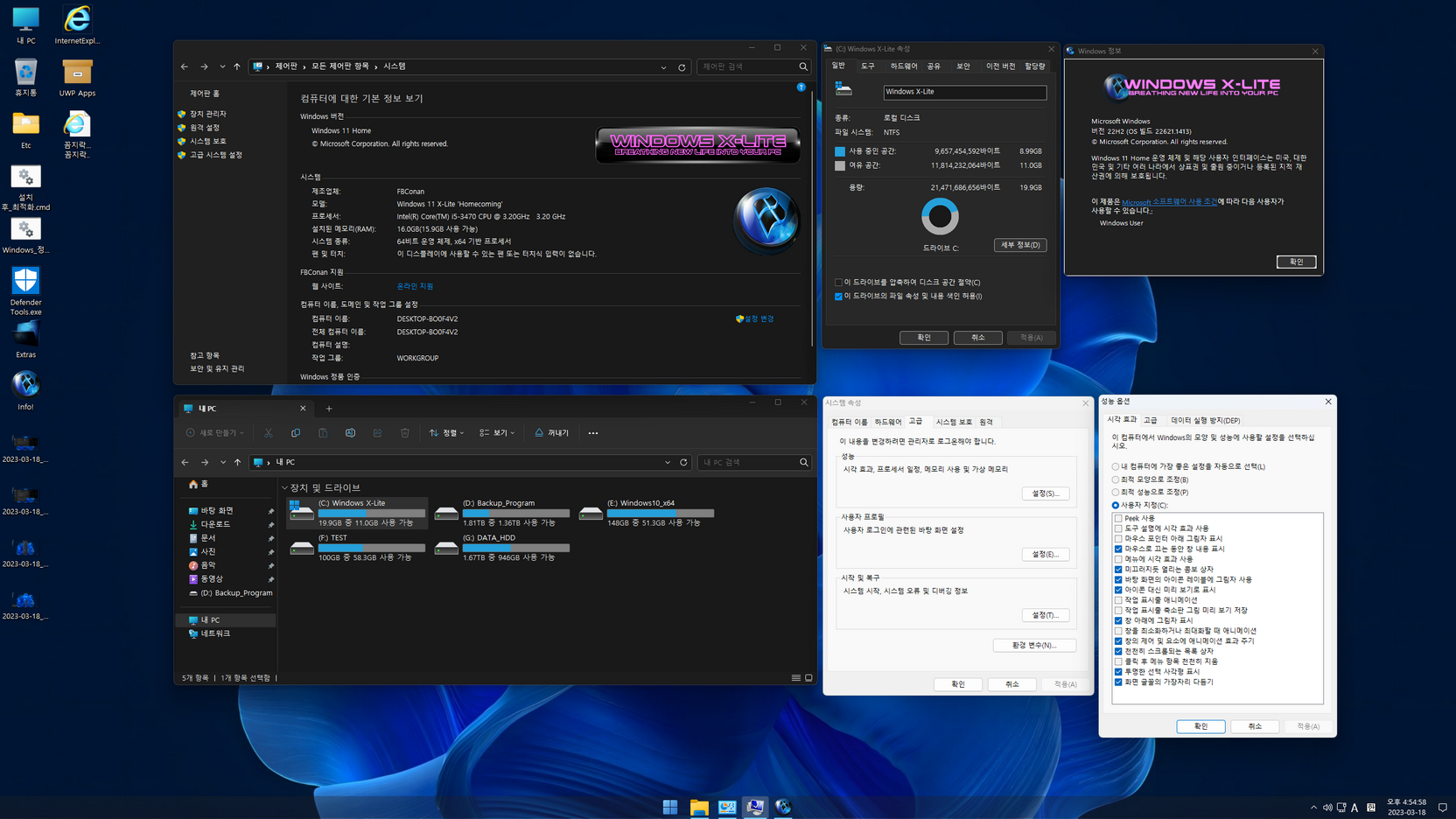The width and height of the screenshot is (1456, 819).
Task: Click refresh in the 내 PC address bar
Action: click(x=684, y=462)
